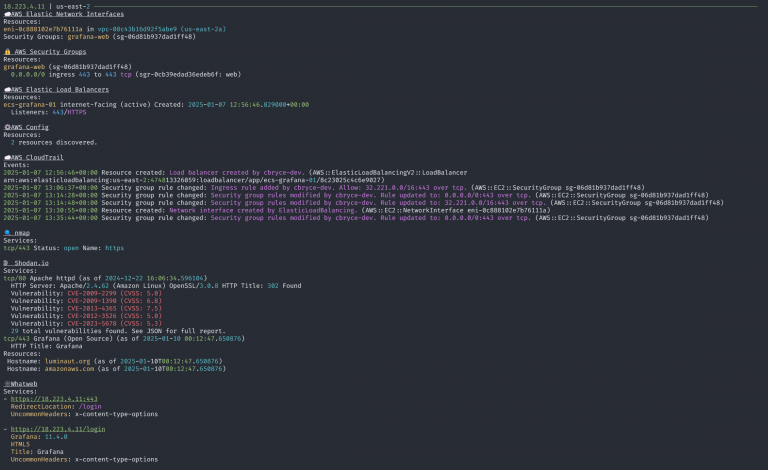Image resolution: width=768 pixels, height=470 pixels.
Task: Click the 'HTTP Title: Grafana' line
Action: pos(47,346)
